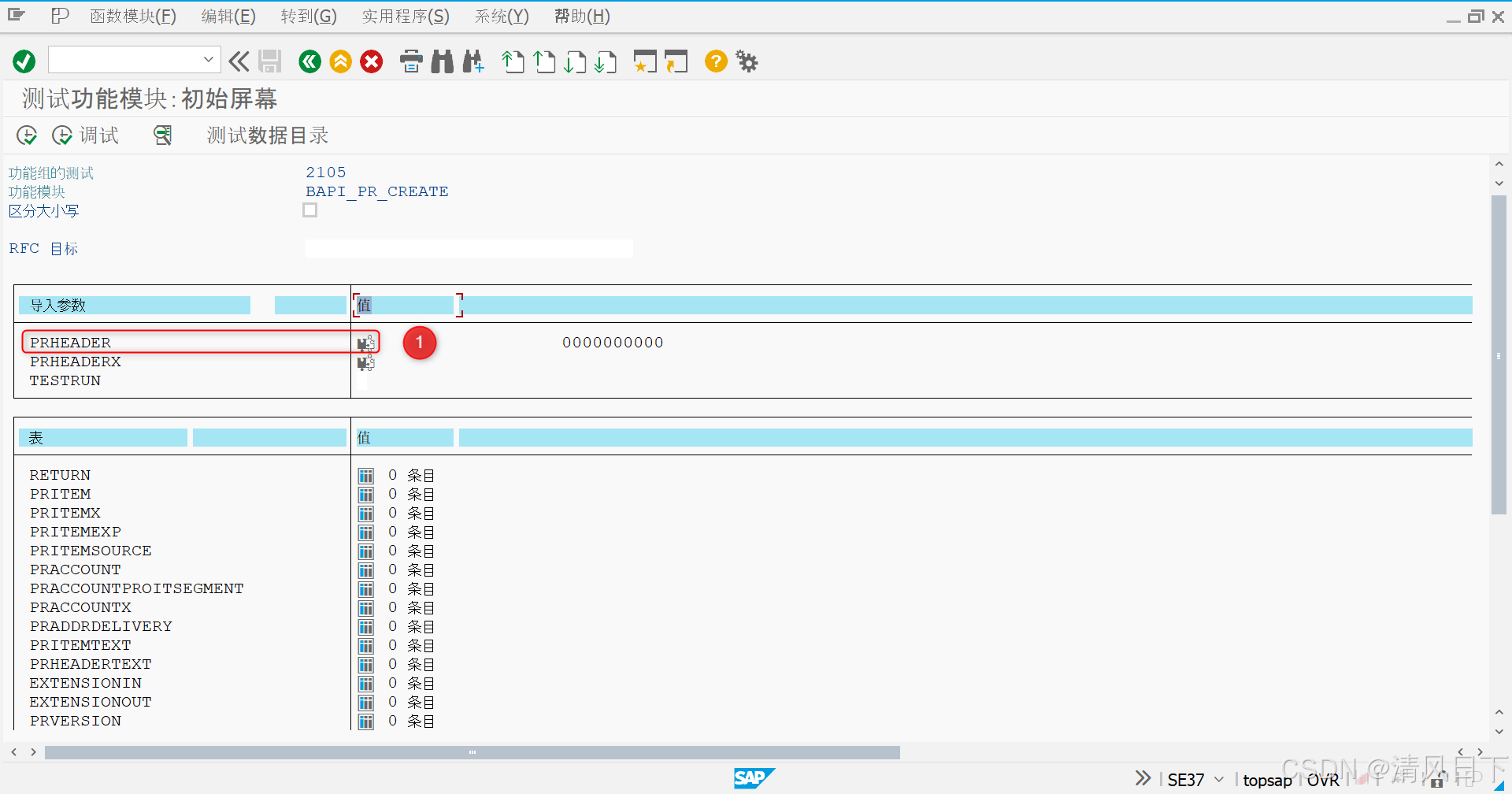Click the Print icon
This screenshot has width=1512, height=794.
click(x=411, y=61)
